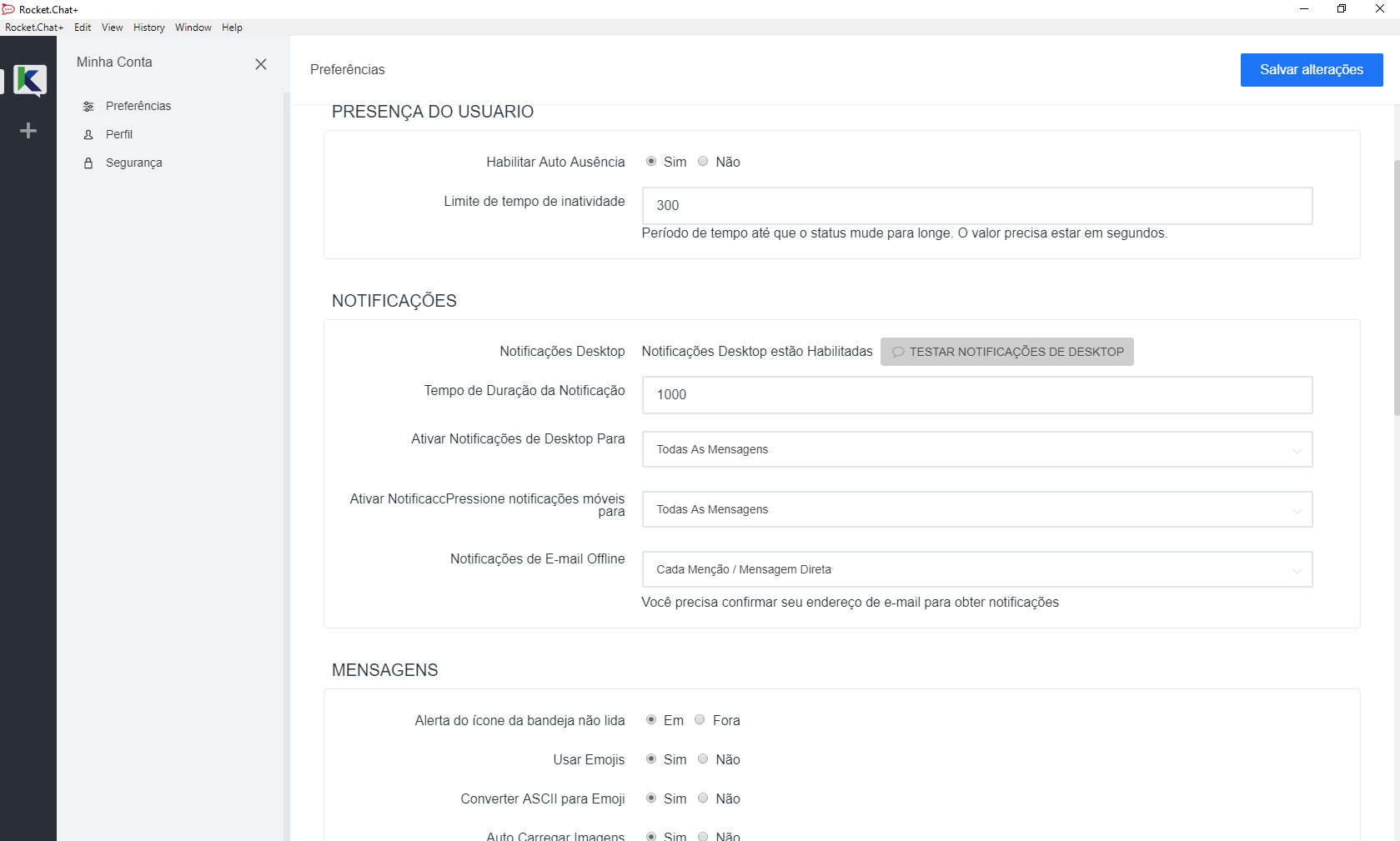1400x841 pixels.
Task: Set Alerta do ícone da bandeja to Fora
Action: tap(700, 719)
